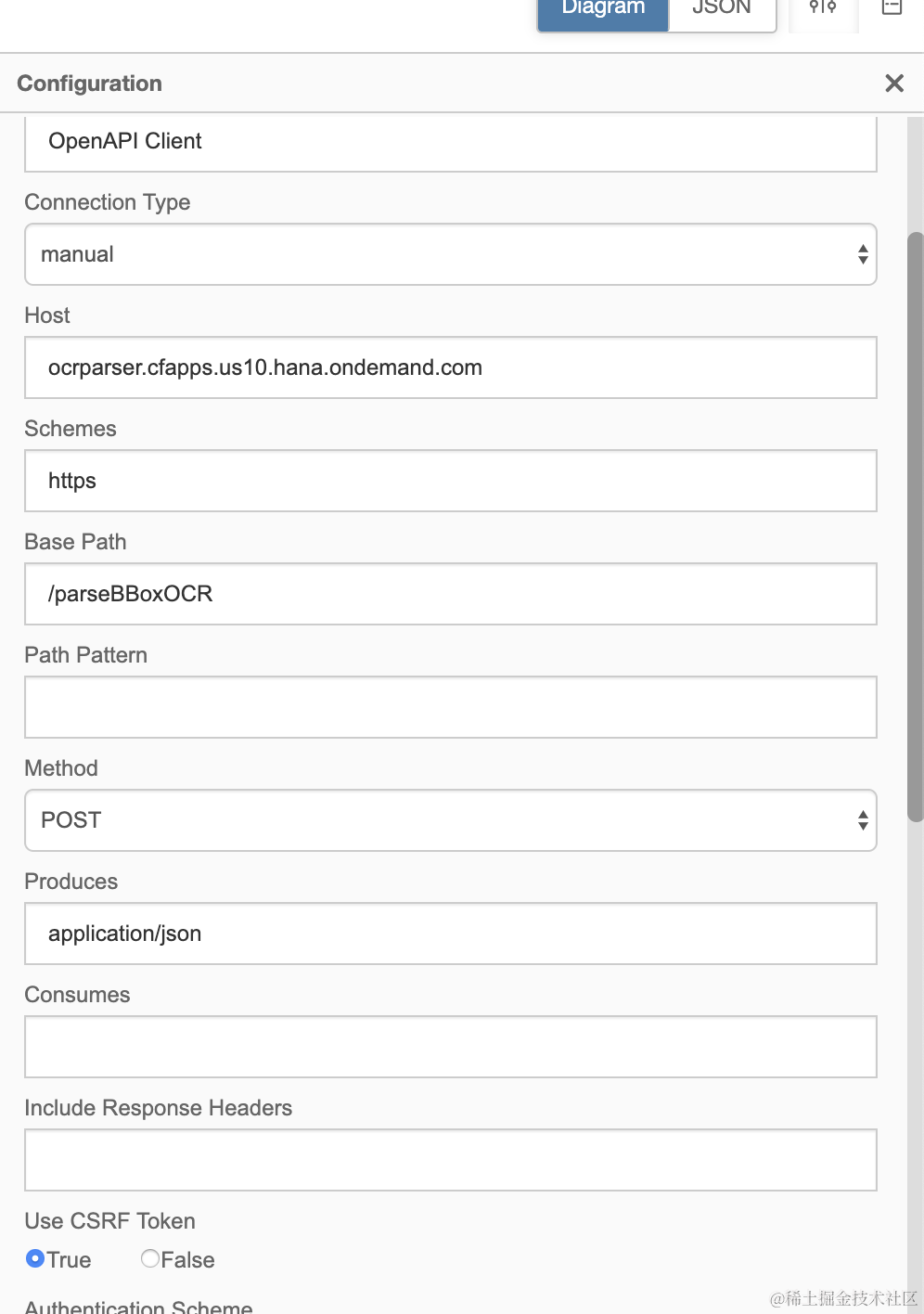Click the Base Path input field
This screenshot has width=924, height=1314.
450,594
